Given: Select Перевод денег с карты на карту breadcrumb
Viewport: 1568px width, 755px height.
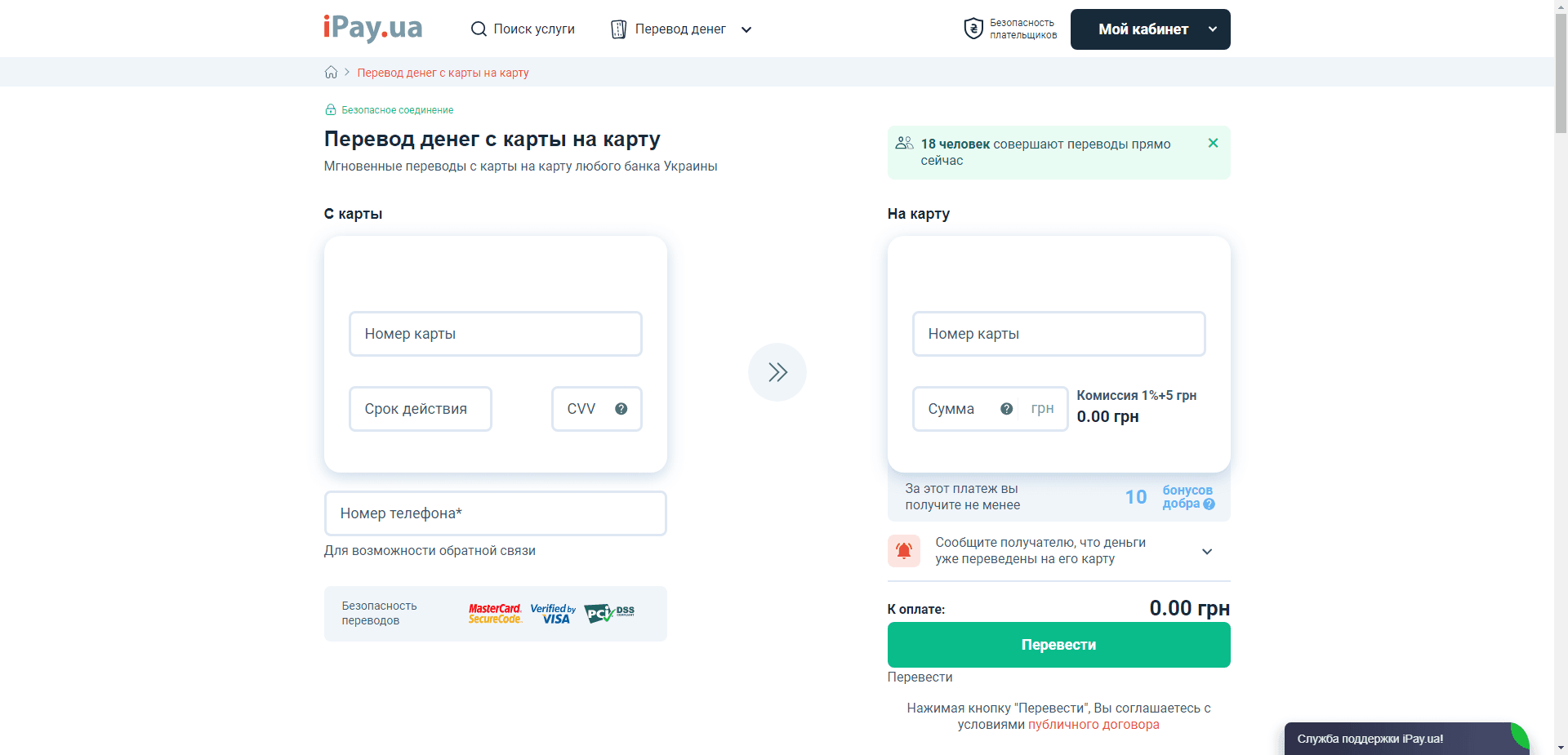Looking at the screenshot, I should pos(443,72).
